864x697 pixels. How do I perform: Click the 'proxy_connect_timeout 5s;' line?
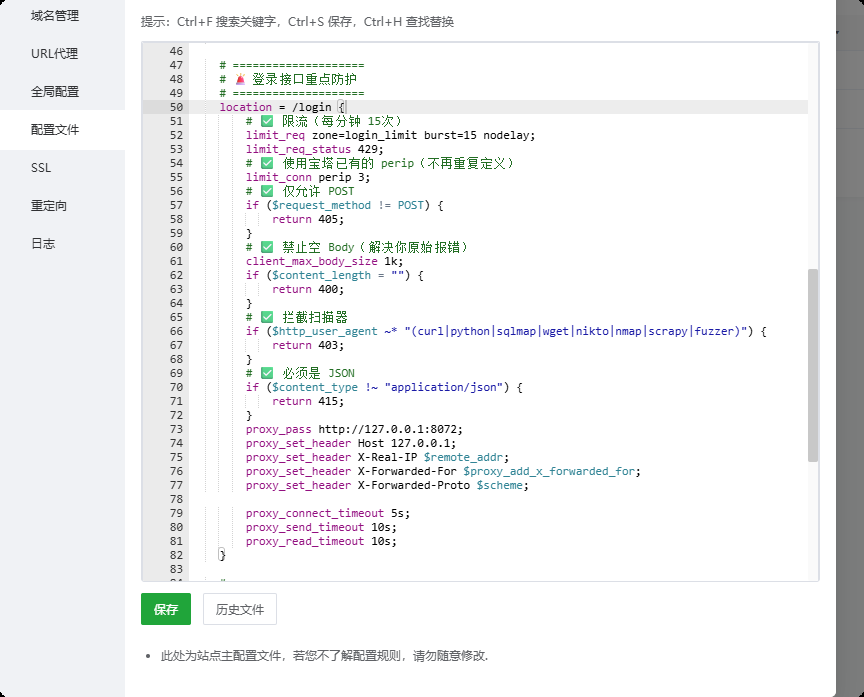click(328, 514)
